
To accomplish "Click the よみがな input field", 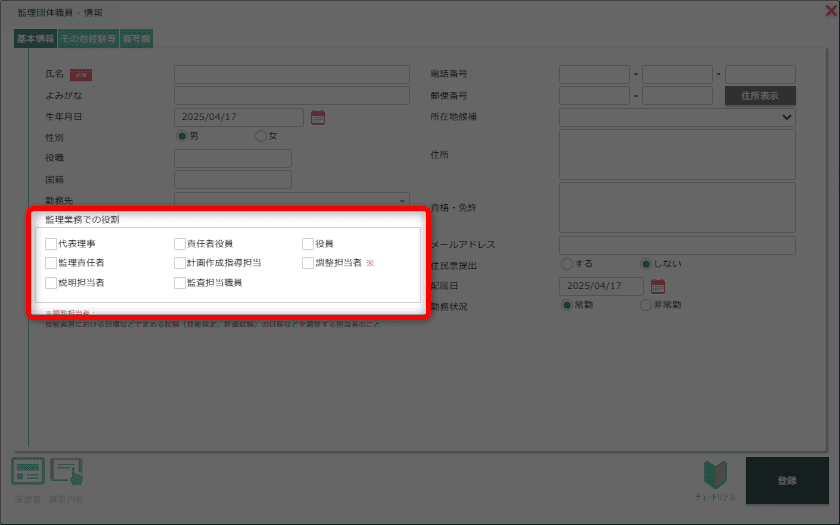I will pyautogui.click(x=292, y=96).
